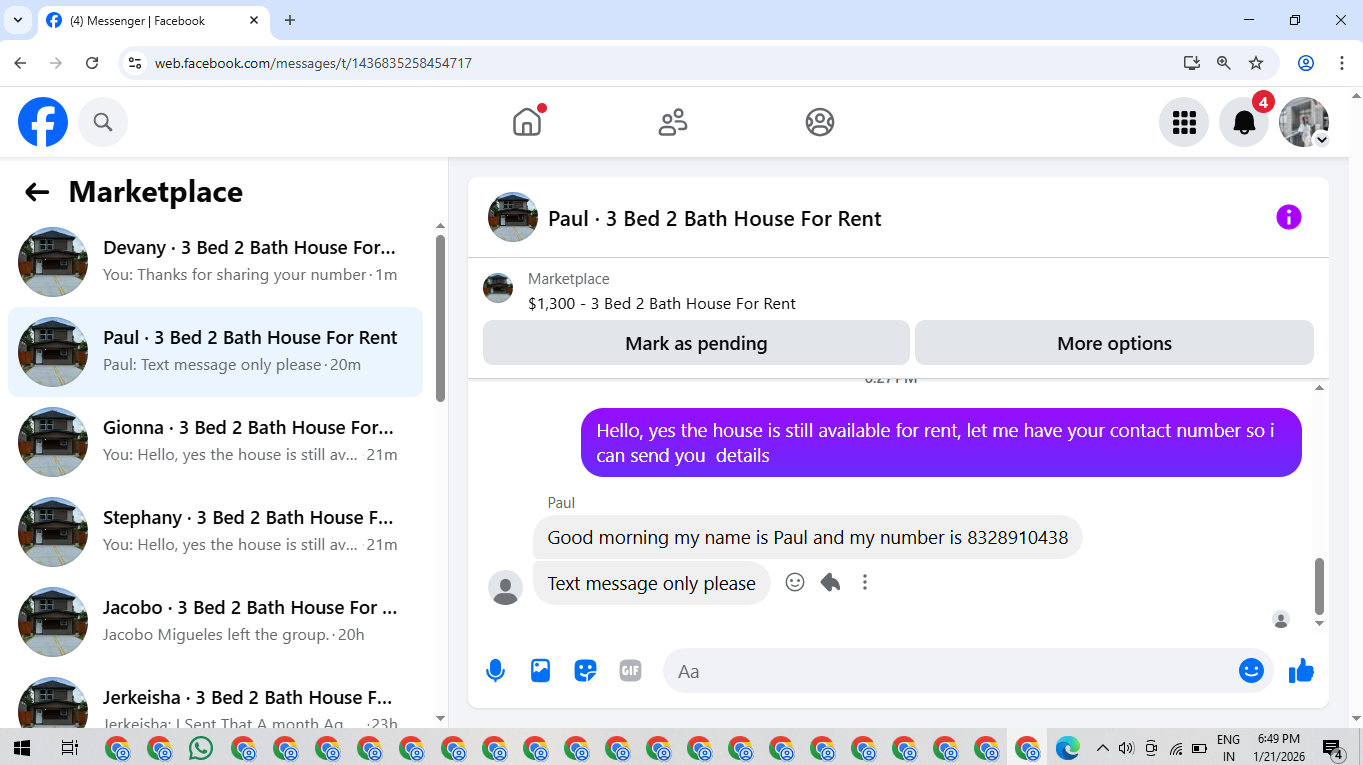Reply to "Text message only please" message
Screen dimensions: 1363x765
(830, 582)
